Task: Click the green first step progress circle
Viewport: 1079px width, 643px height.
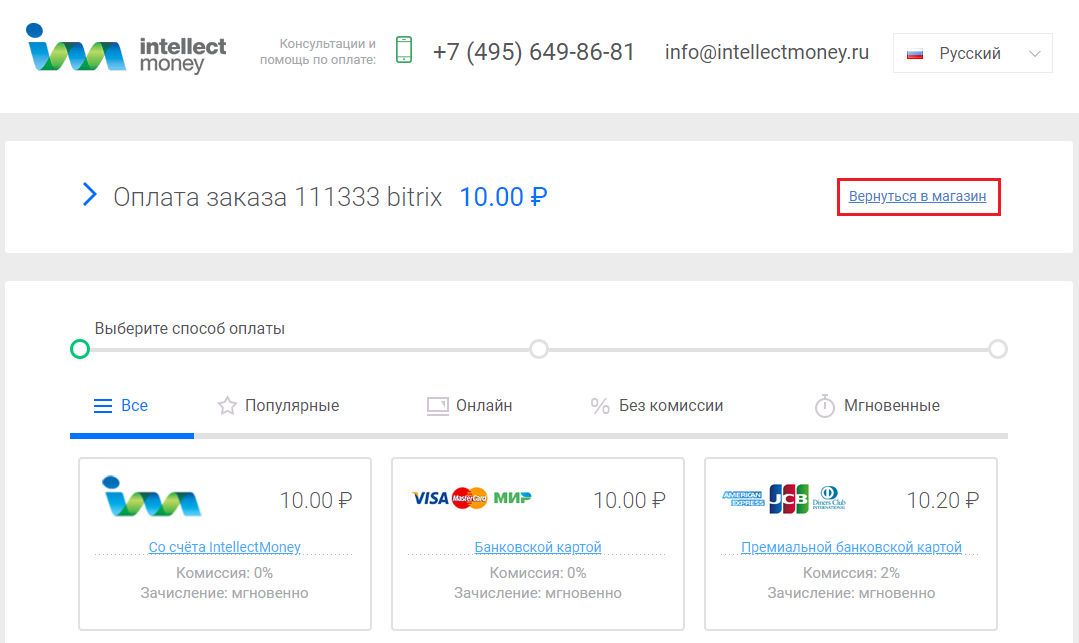Action: point(80,349)
